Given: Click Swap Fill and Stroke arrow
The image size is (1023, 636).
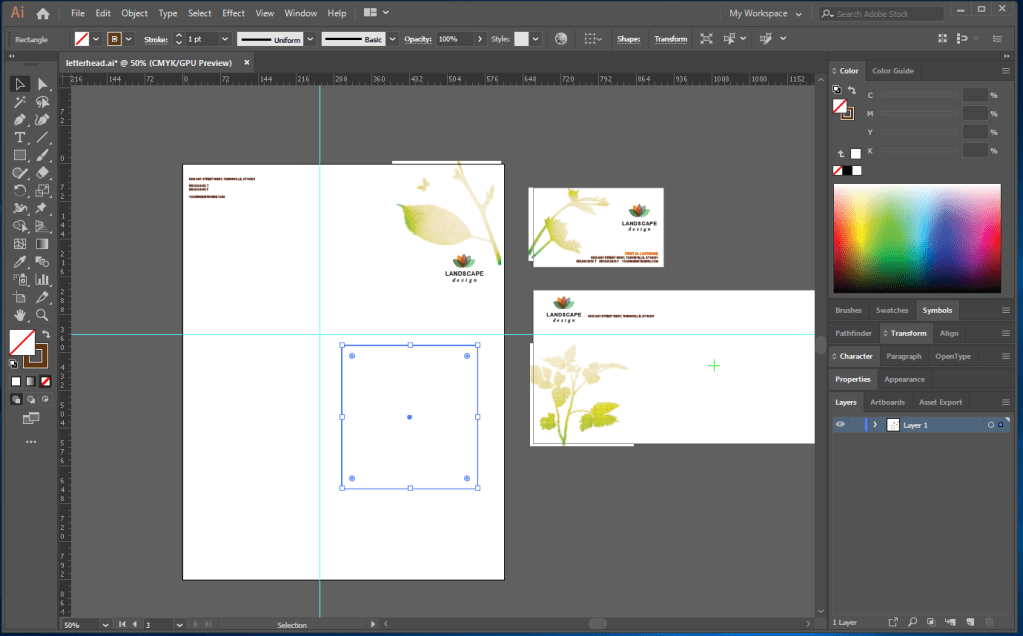Looking at the screenshot, I should [x=45, y=334].
